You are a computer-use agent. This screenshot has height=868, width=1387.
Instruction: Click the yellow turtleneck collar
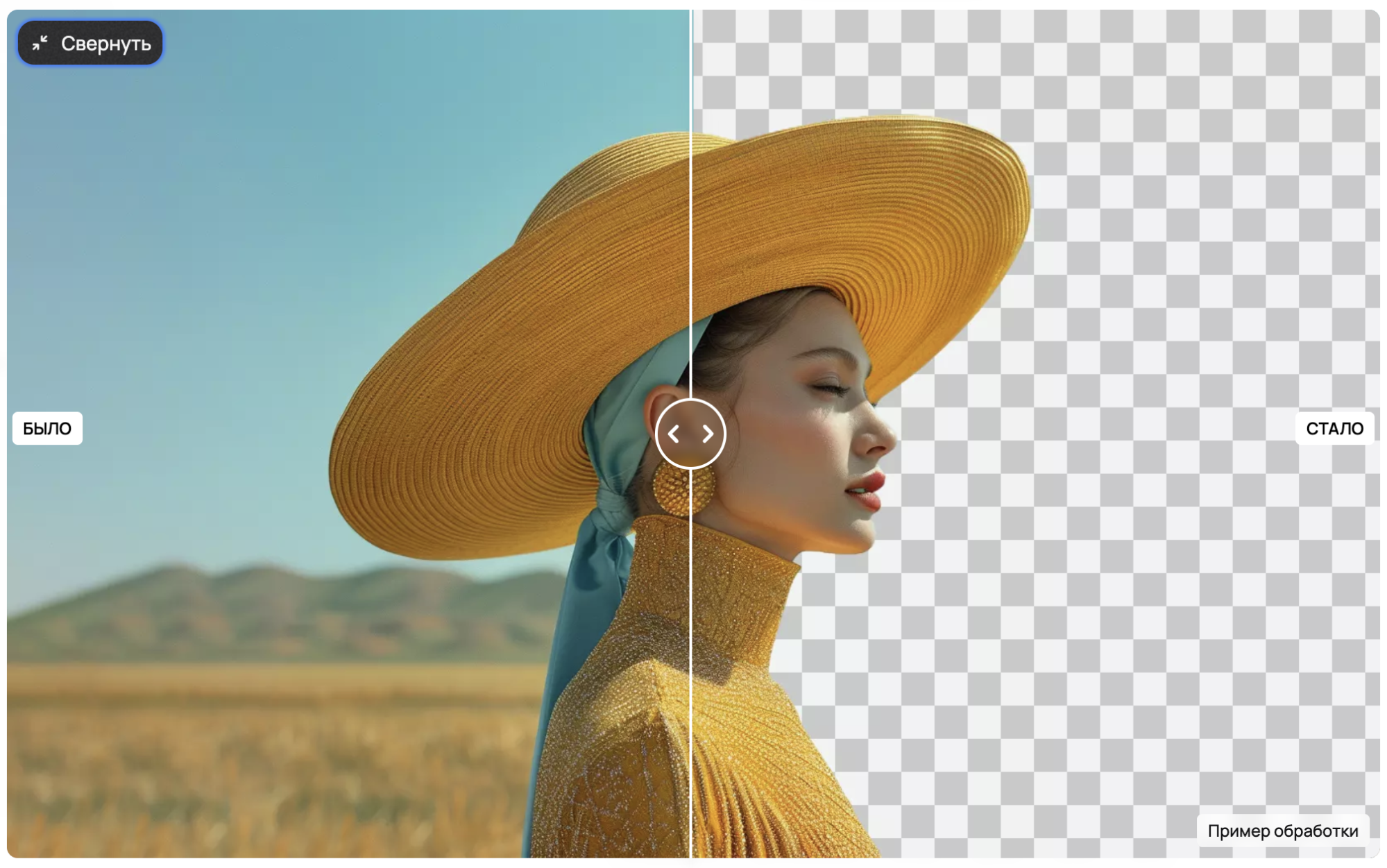coord(735,590)
